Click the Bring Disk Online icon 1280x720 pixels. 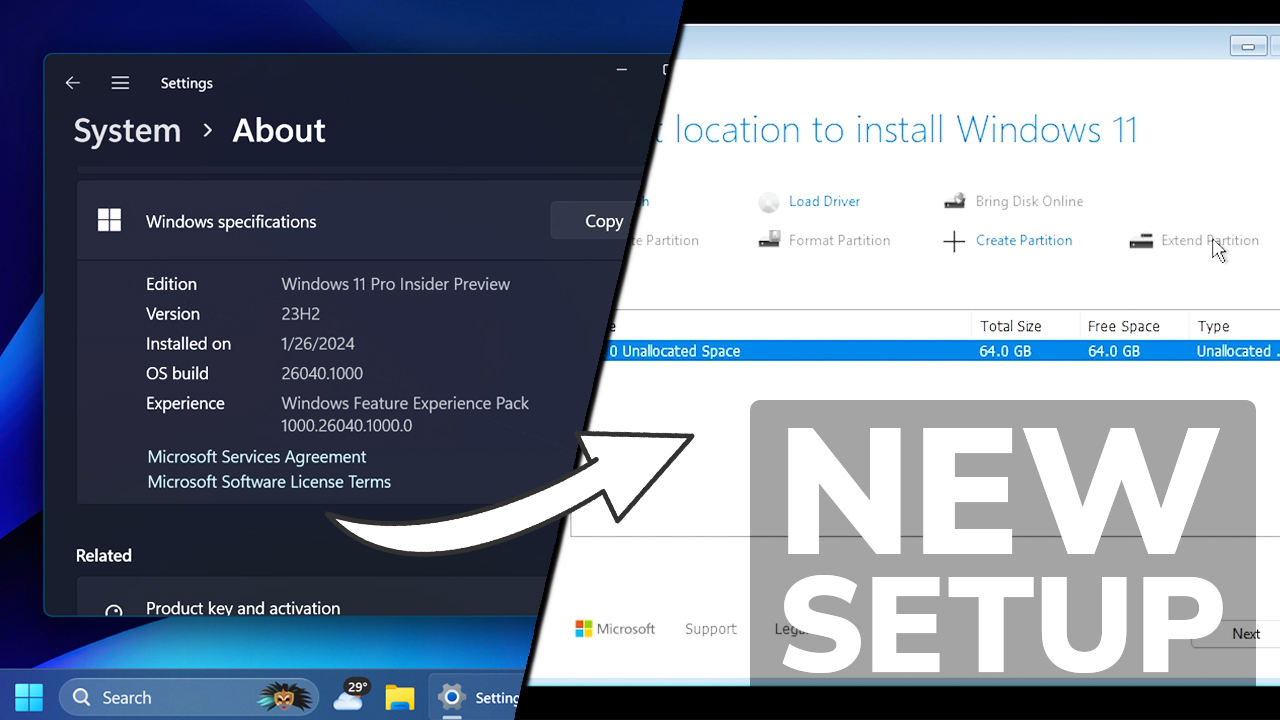(955, 201)
